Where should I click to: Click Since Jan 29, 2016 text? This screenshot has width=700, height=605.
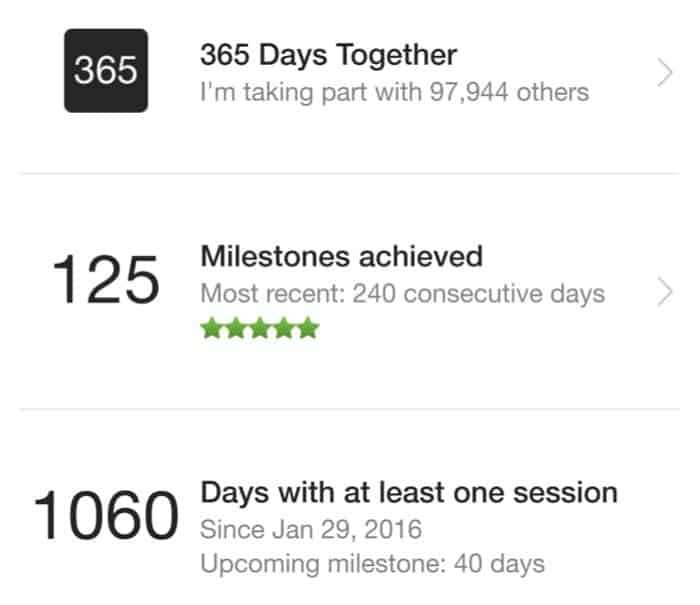click(x=311, y=530)
